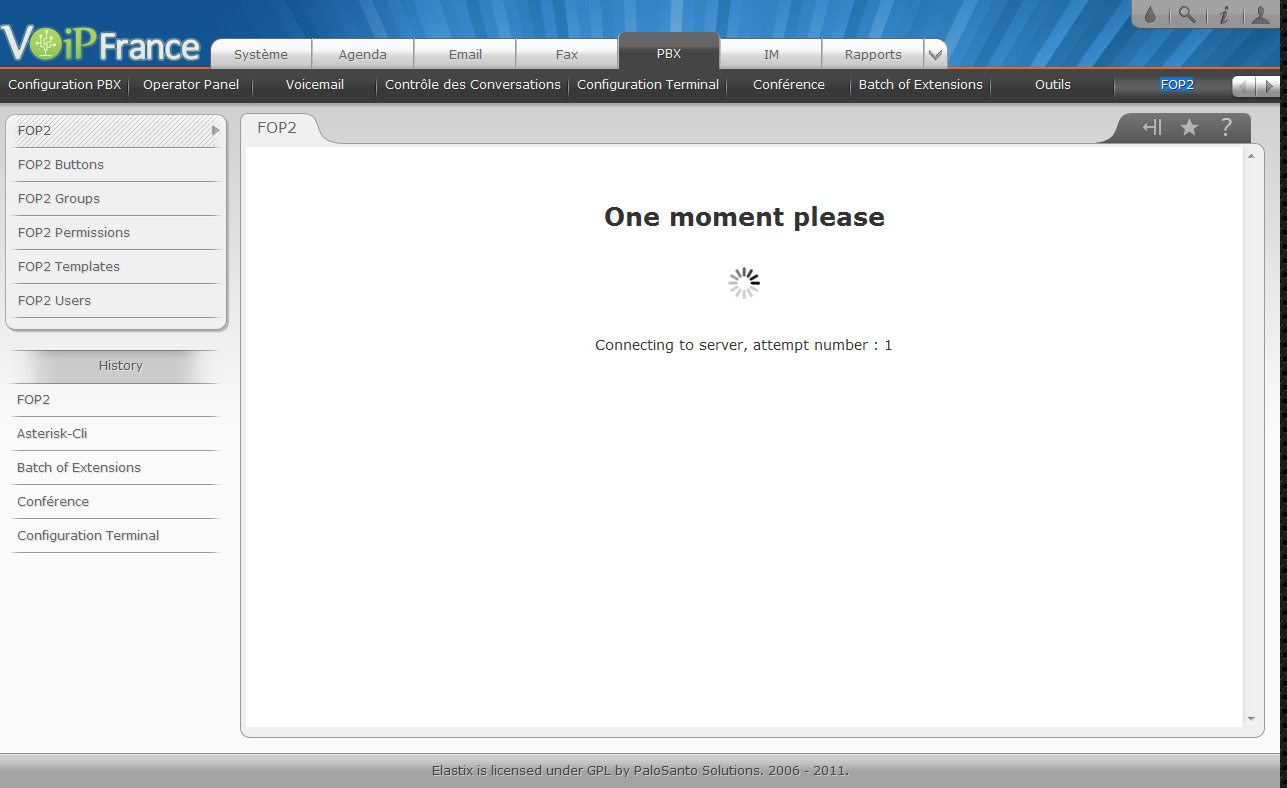Click the water drop theme icon
Image resolution: width=1287 pixels, height=788 pixels.
tap(1150, 15)
